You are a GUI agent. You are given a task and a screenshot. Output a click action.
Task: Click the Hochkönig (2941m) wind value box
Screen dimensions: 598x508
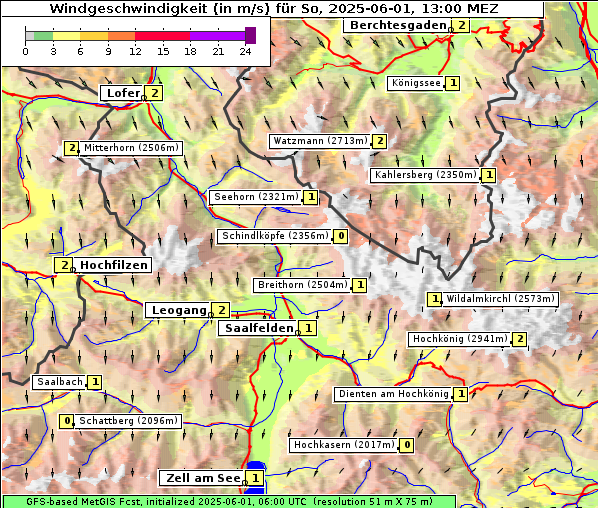coord(520,339)
